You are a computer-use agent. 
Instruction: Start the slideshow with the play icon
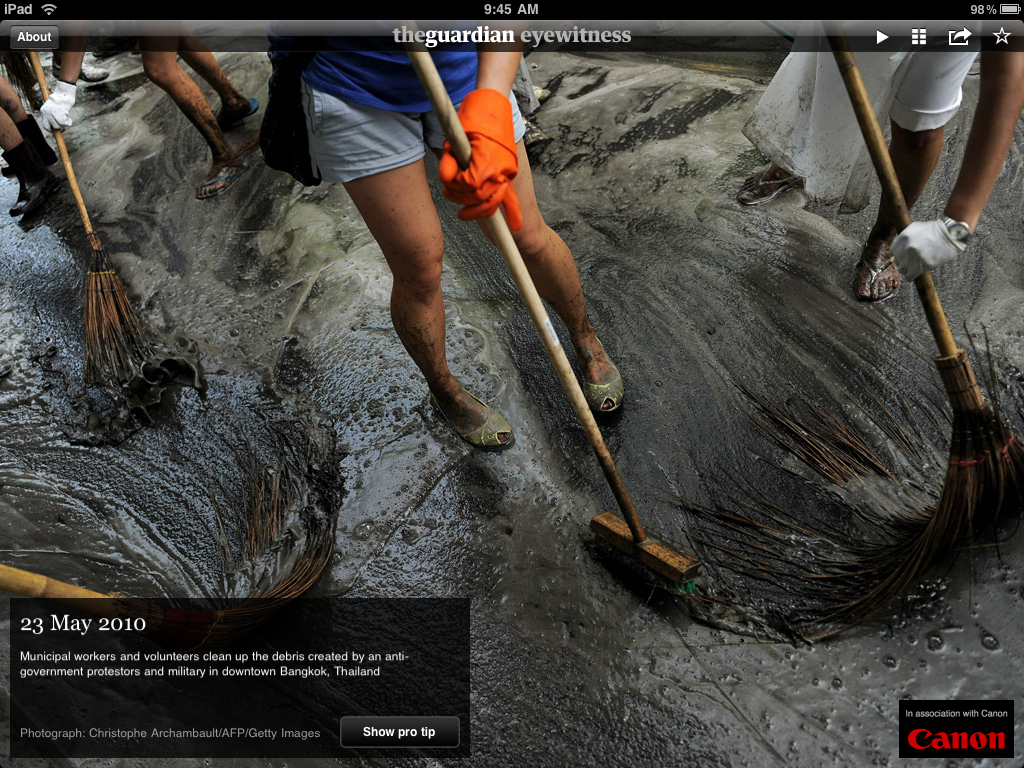point(882,37)
